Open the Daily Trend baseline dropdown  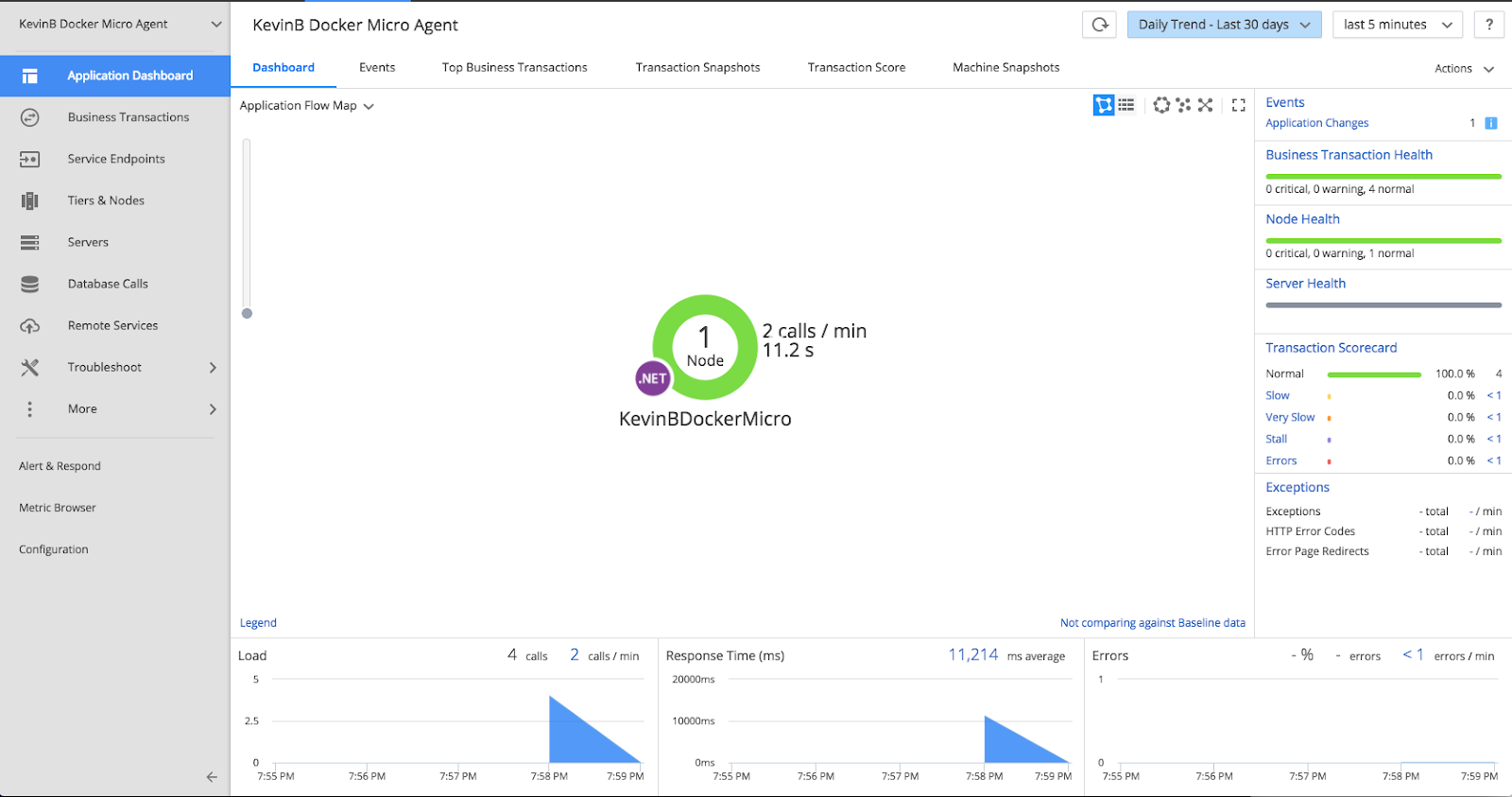point(1225,25)
